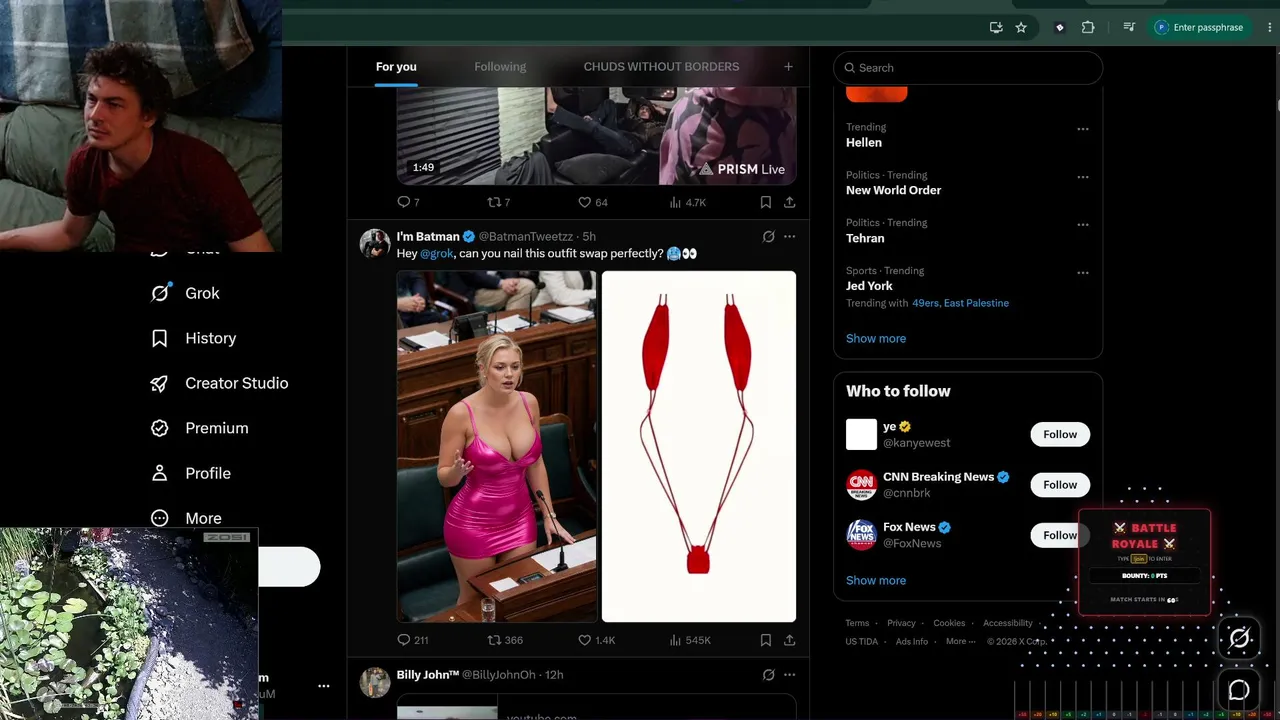
Task: Bookmark the I'm Batman post
Action: (766, 640)
